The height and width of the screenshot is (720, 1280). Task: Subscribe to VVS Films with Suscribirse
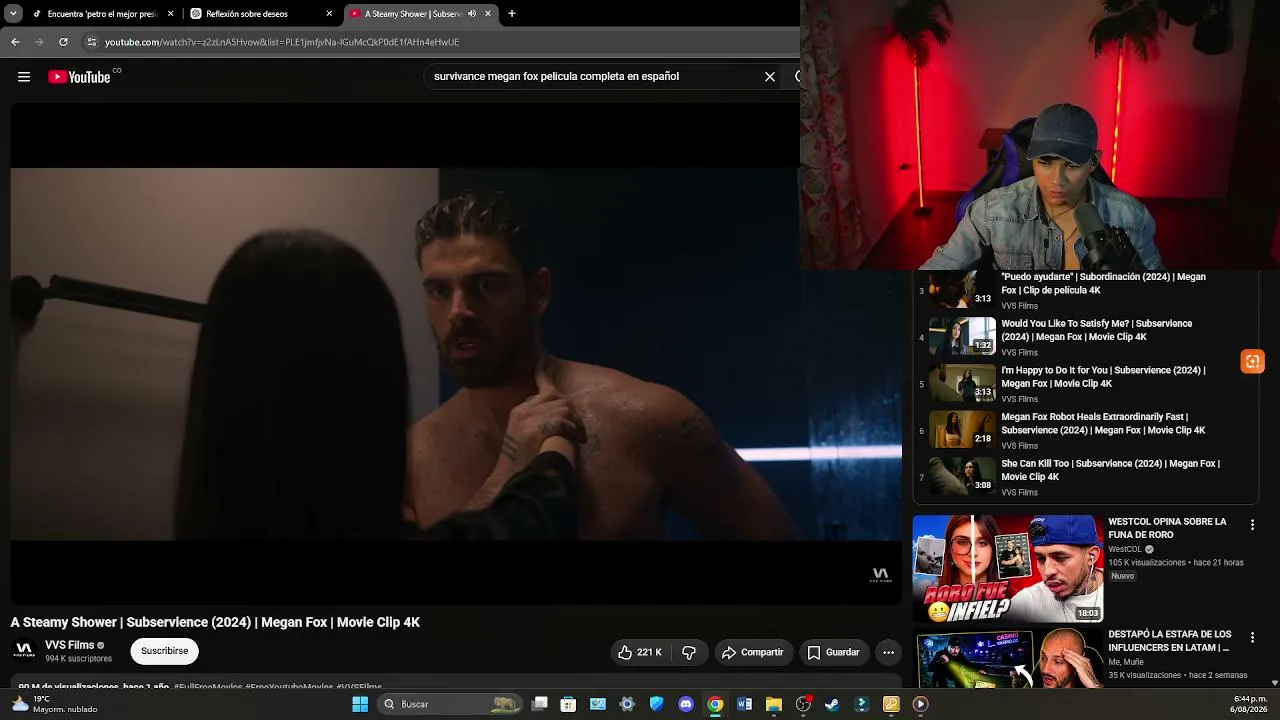tap(164, 651)
